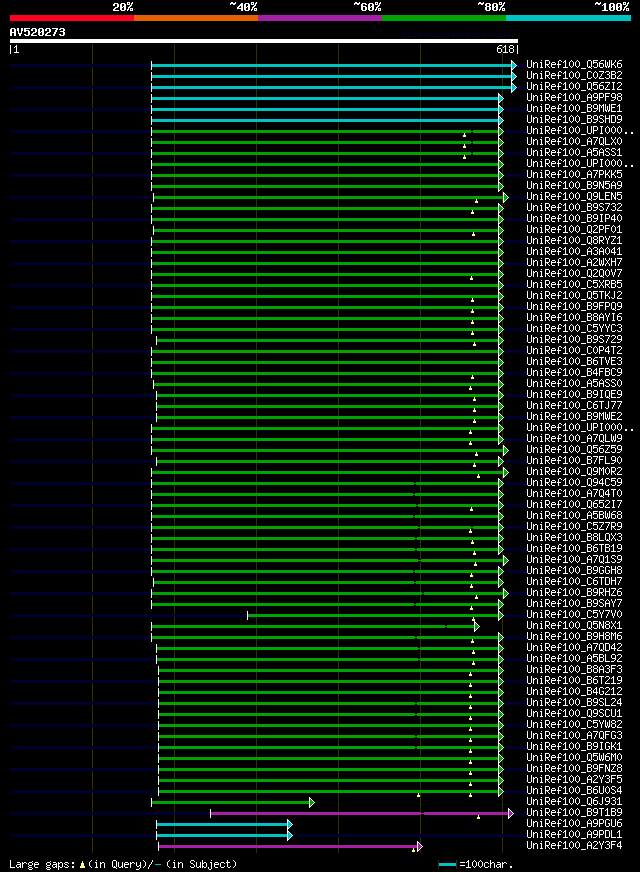The width and height of the screenshot is (640, 872).
Task: Select the UniRef100_B9S729 label
Action: coord(574,340)
